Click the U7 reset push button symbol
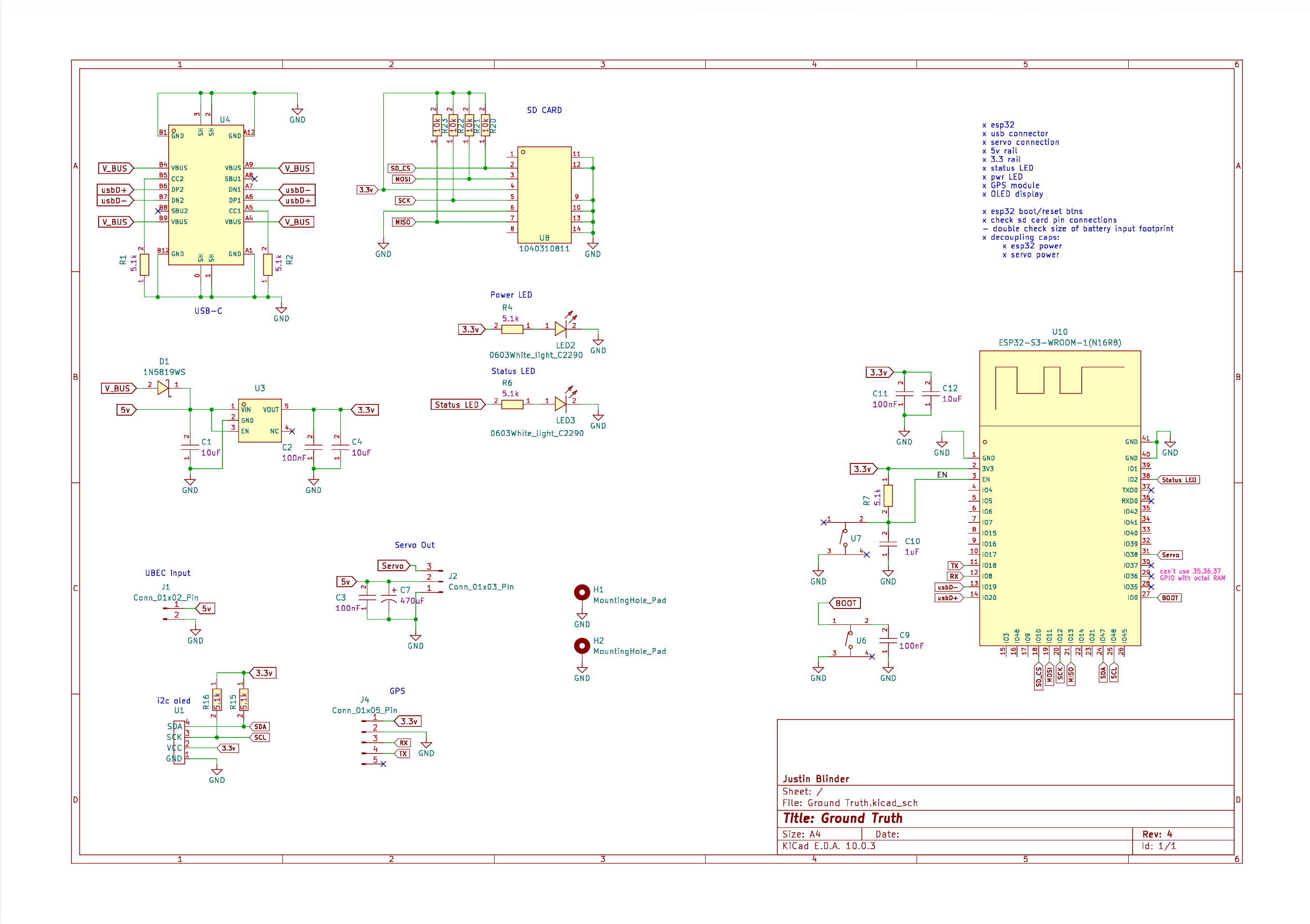 pyautogui.click(x=844, y=537)
